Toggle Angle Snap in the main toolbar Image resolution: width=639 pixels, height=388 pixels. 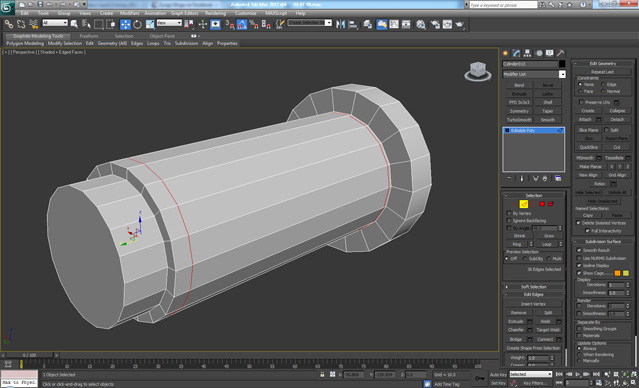tap(242, 24)
